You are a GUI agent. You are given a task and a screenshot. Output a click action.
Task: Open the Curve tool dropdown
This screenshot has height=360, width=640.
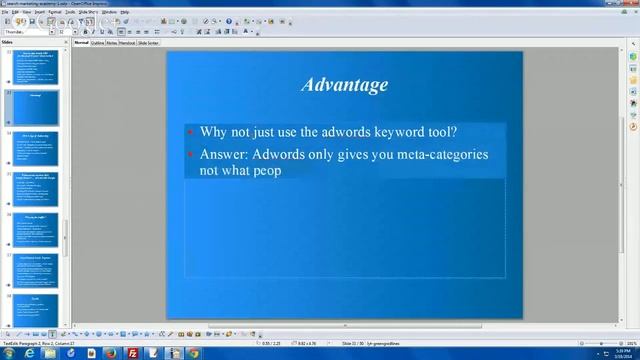[69, 334]
